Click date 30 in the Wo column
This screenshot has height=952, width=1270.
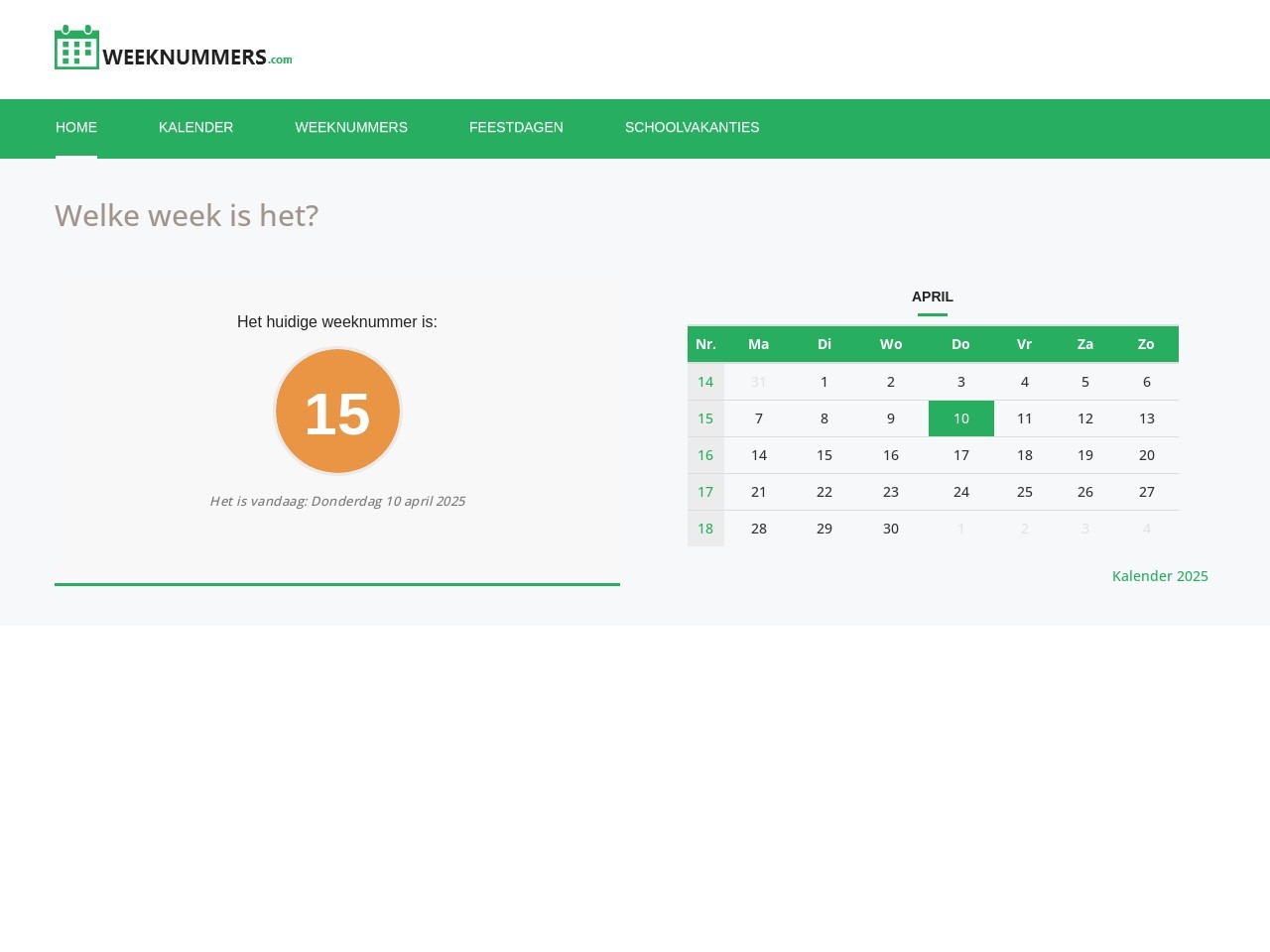click(891, 529)
